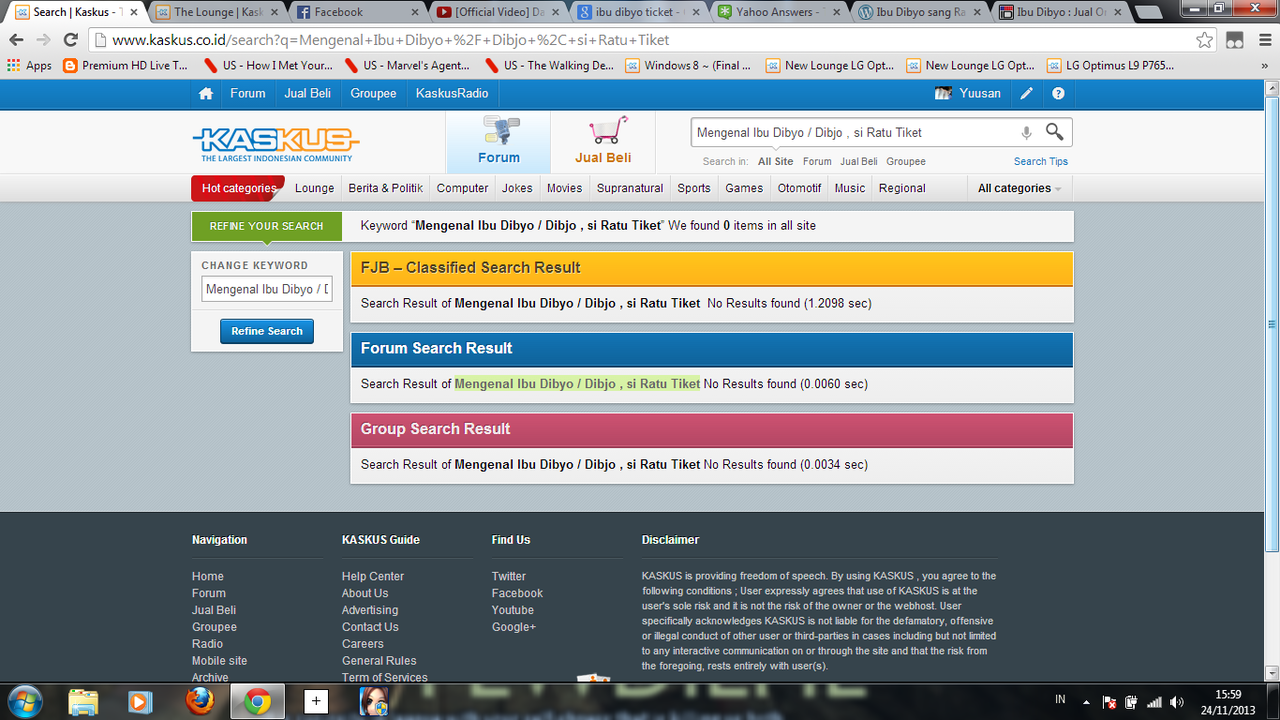Click the Refine Search button
1280x720 pixels.
[267, 331]
